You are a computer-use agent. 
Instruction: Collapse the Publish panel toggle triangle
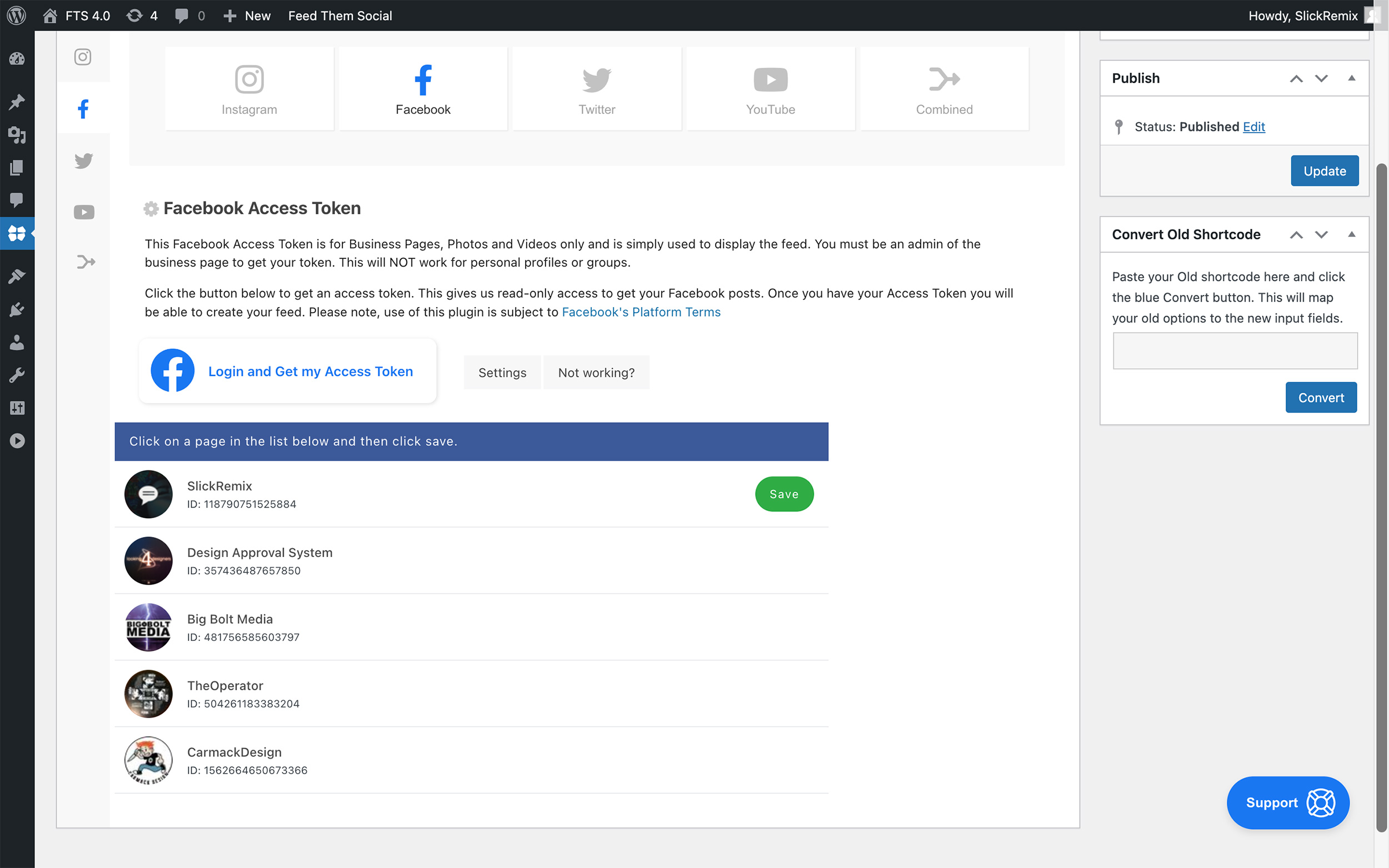[1352, 79]
